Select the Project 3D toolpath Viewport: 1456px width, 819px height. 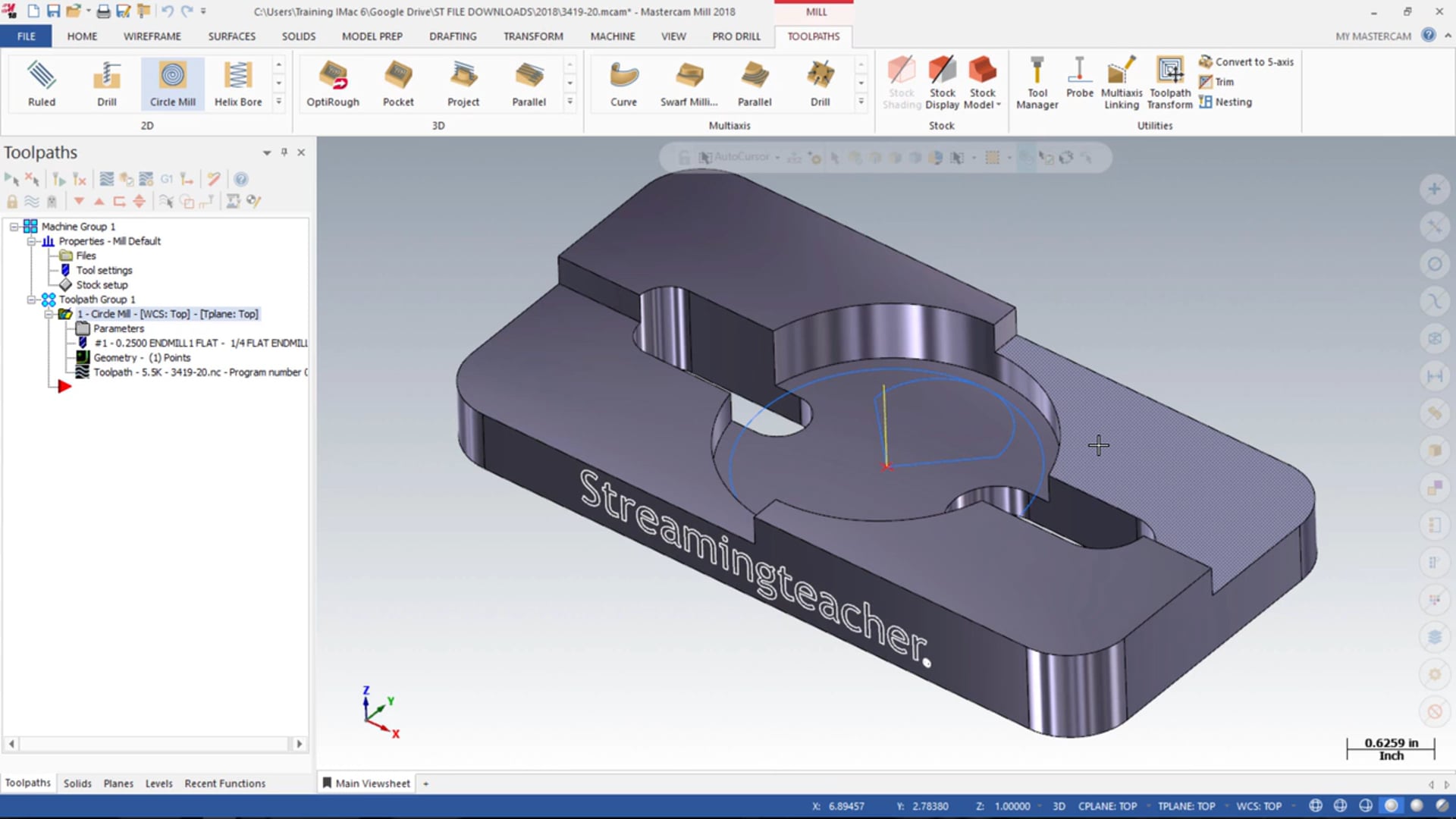(463, 83)
